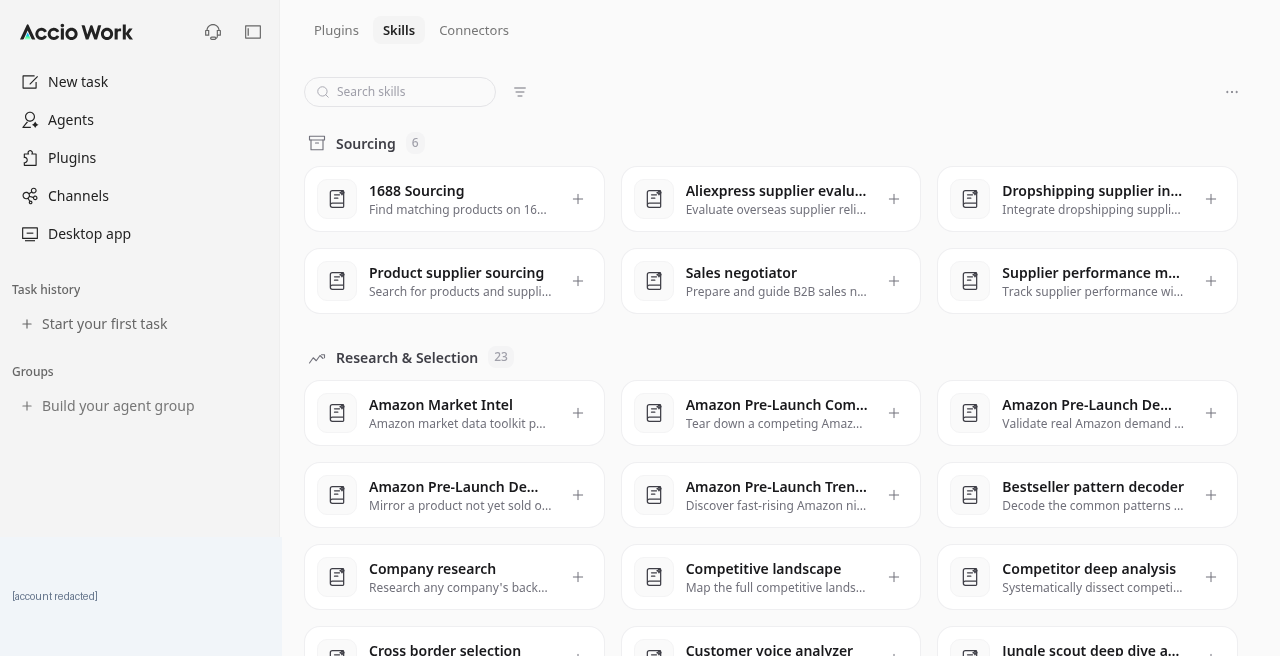Add the Company research skill
Image resolution: width=1280 pixels, height=656 pixels.
pyautogui.click(x=578, y=577)
